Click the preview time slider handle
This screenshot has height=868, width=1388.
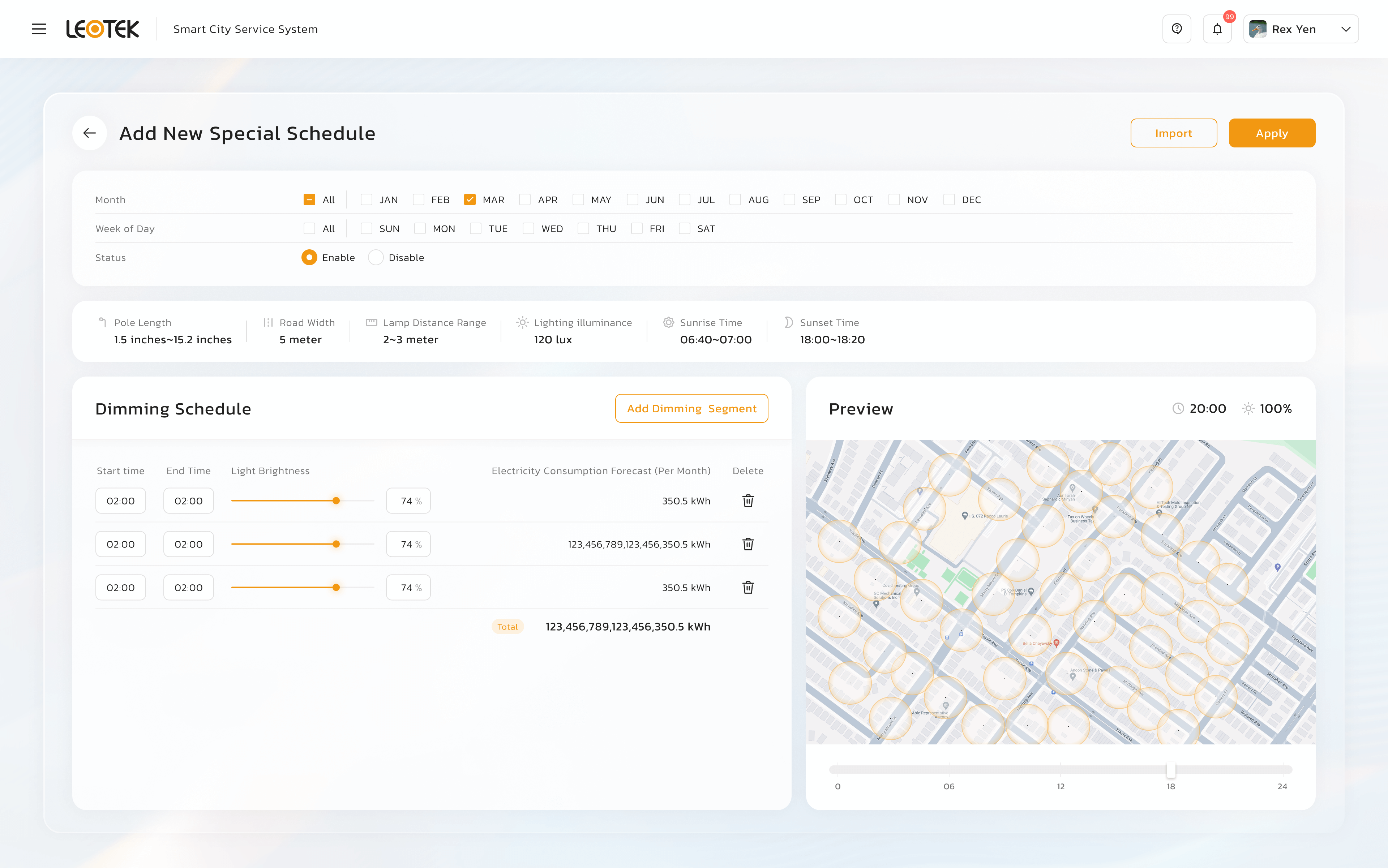click(x=1171, y=769)
